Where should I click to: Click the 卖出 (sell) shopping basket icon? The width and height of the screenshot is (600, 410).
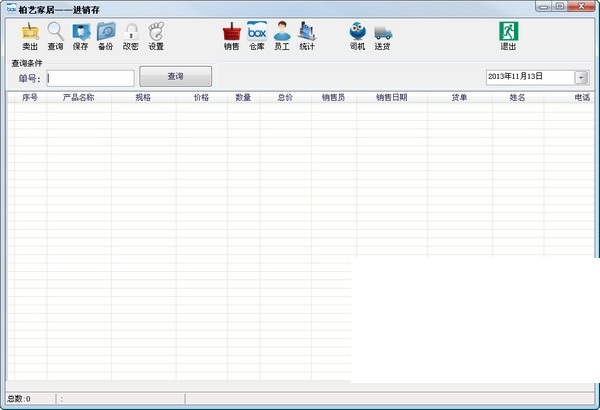[x=30, y=36]
